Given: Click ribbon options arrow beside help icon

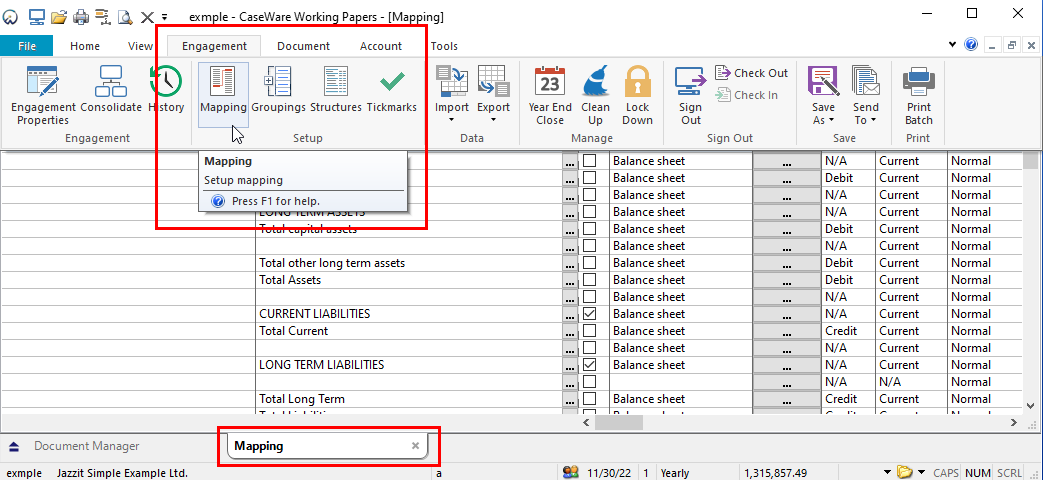Looking at the screenshot, I should coord(953,45).
